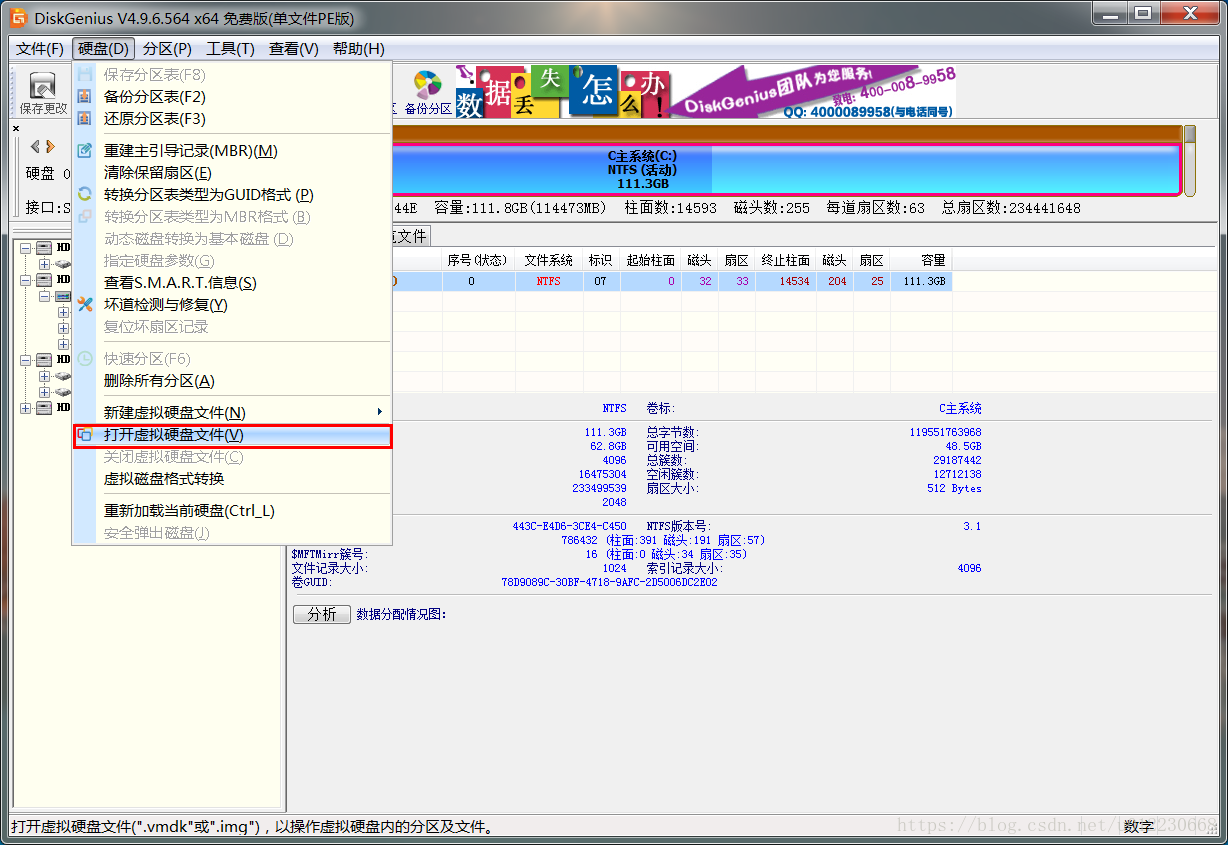Click the 分析 button
This screenshot has height=845, width=1228.
pos(322,614)
